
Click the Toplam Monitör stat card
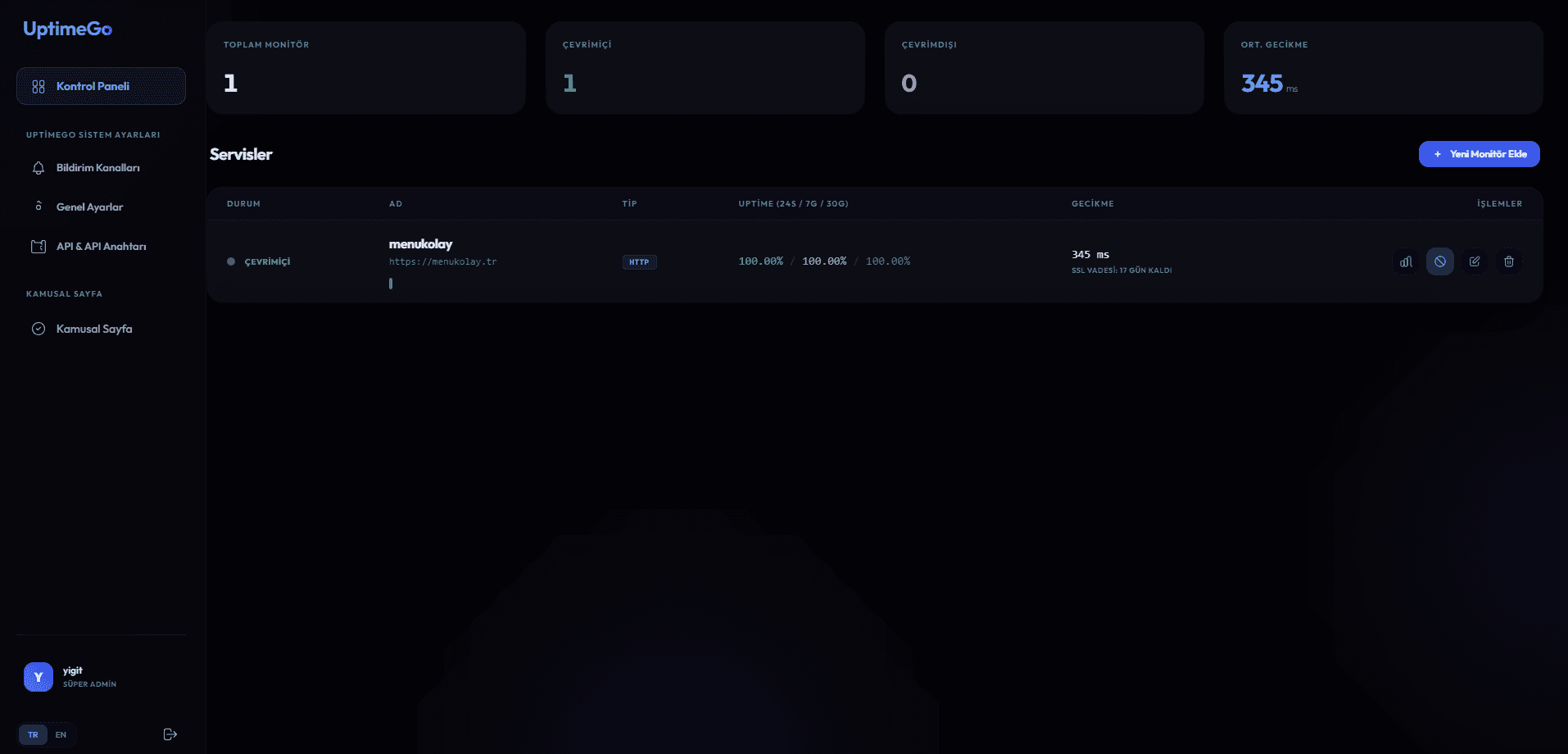366,68
